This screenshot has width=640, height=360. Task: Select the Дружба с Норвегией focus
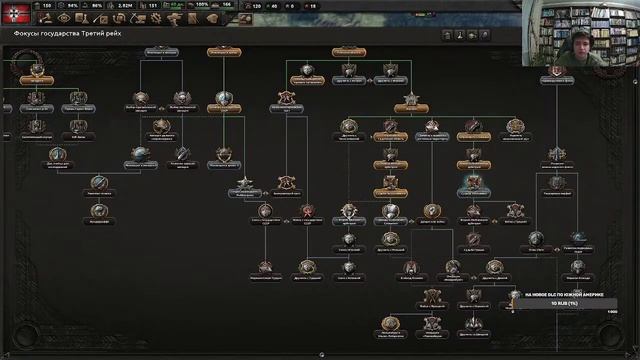(x=473, y=300)
